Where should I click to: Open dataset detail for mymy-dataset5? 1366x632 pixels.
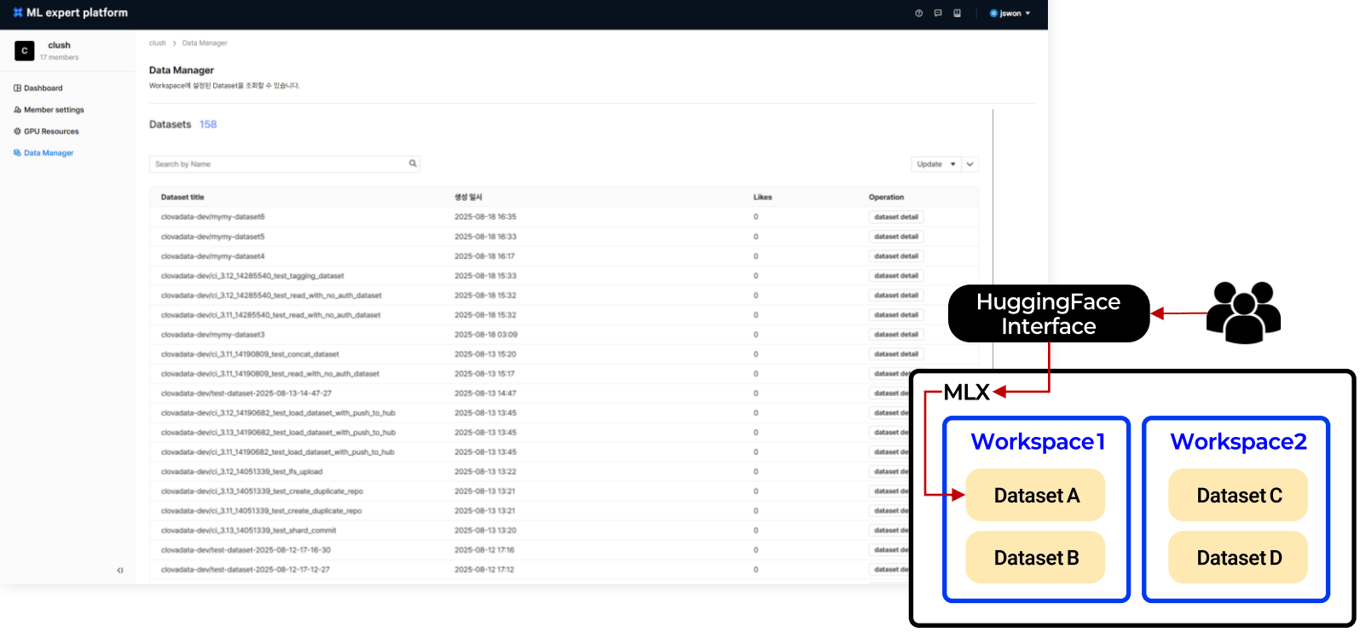pyautogui.click(x=896, y=237)
